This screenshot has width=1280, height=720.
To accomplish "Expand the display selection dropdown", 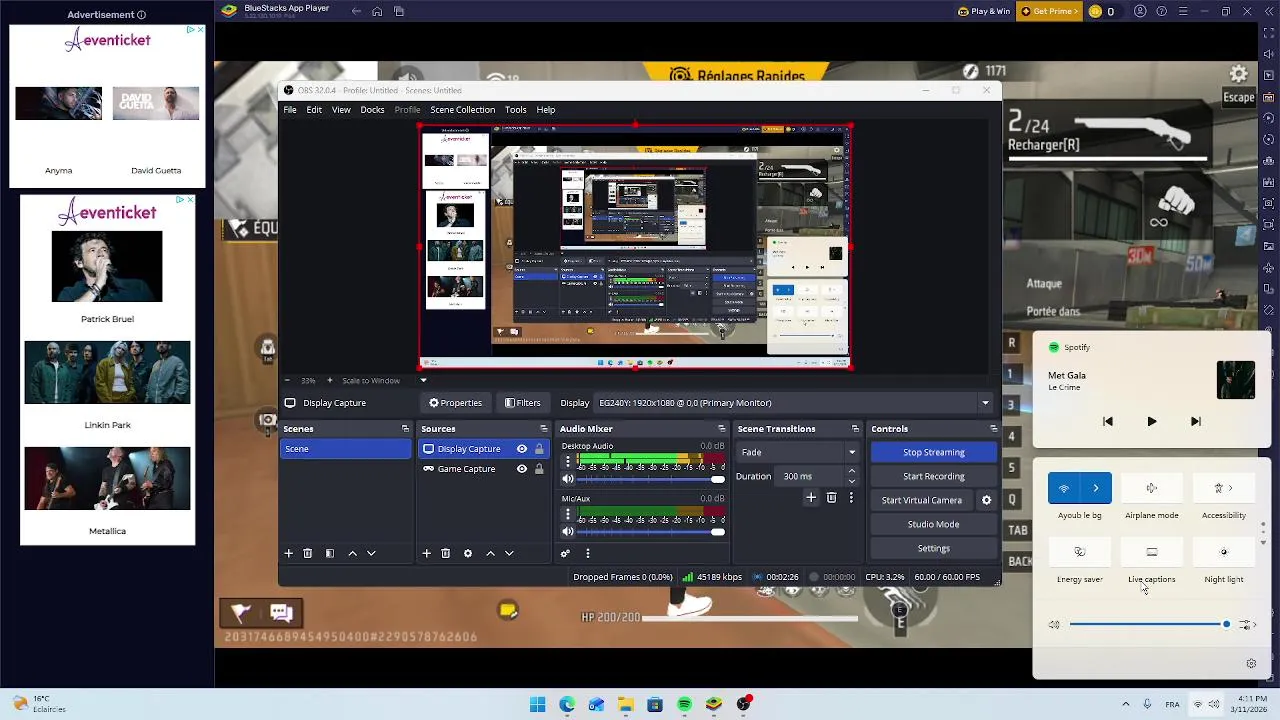I will click(x=985, y=403).
